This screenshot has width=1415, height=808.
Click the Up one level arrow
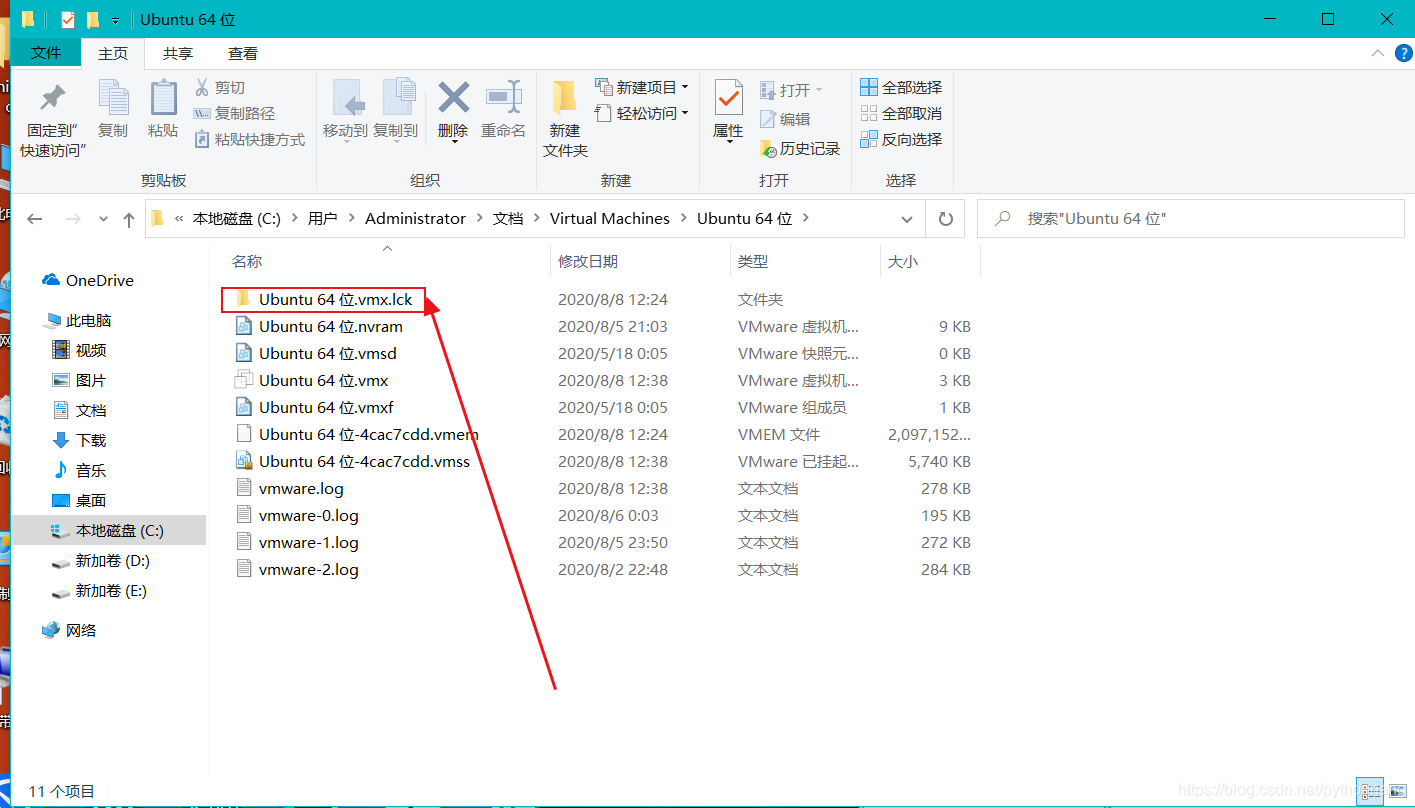pos(128,219)
